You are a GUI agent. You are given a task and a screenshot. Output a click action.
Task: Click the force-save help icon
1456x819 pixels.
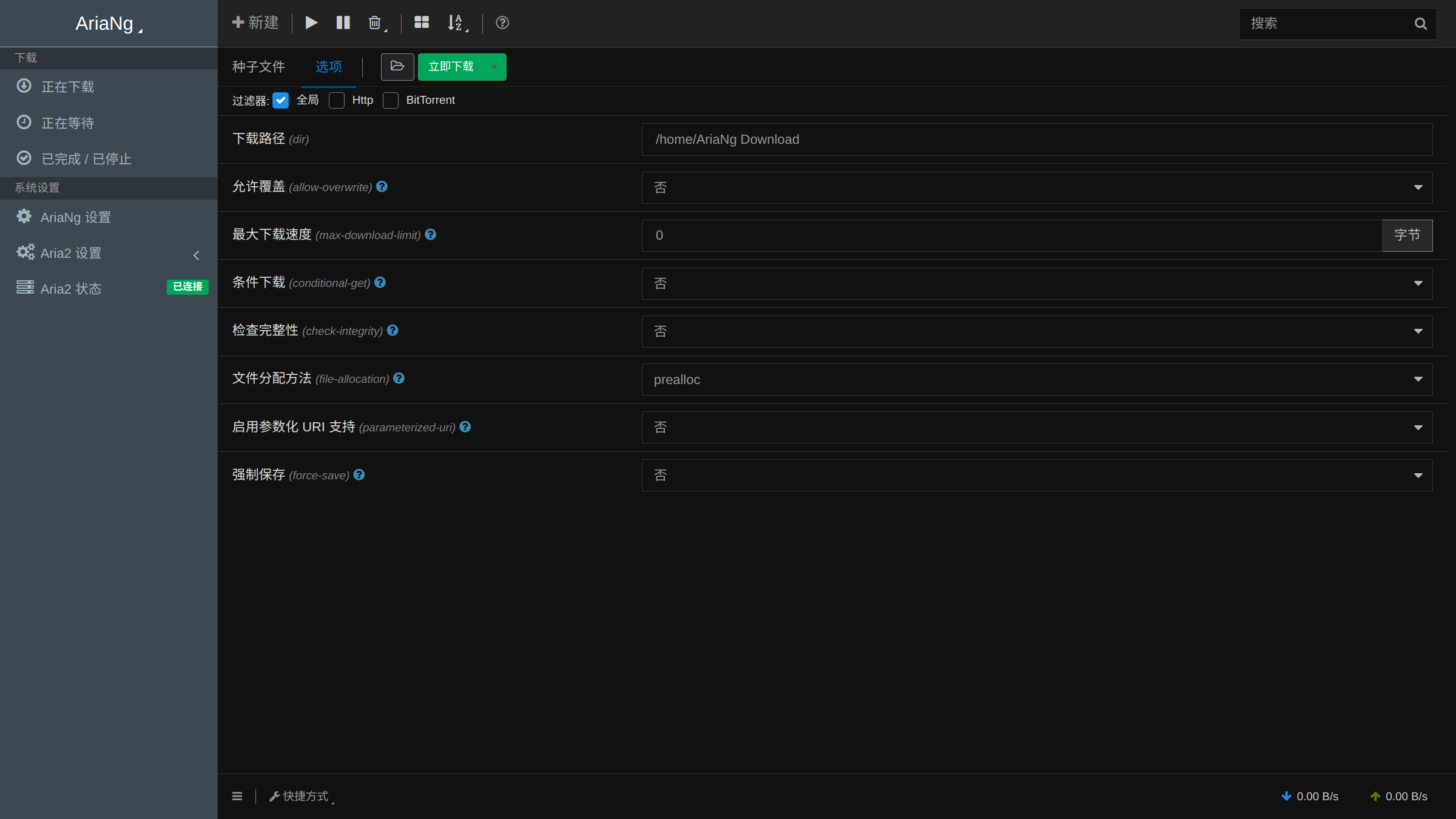(x=359, y=475)
